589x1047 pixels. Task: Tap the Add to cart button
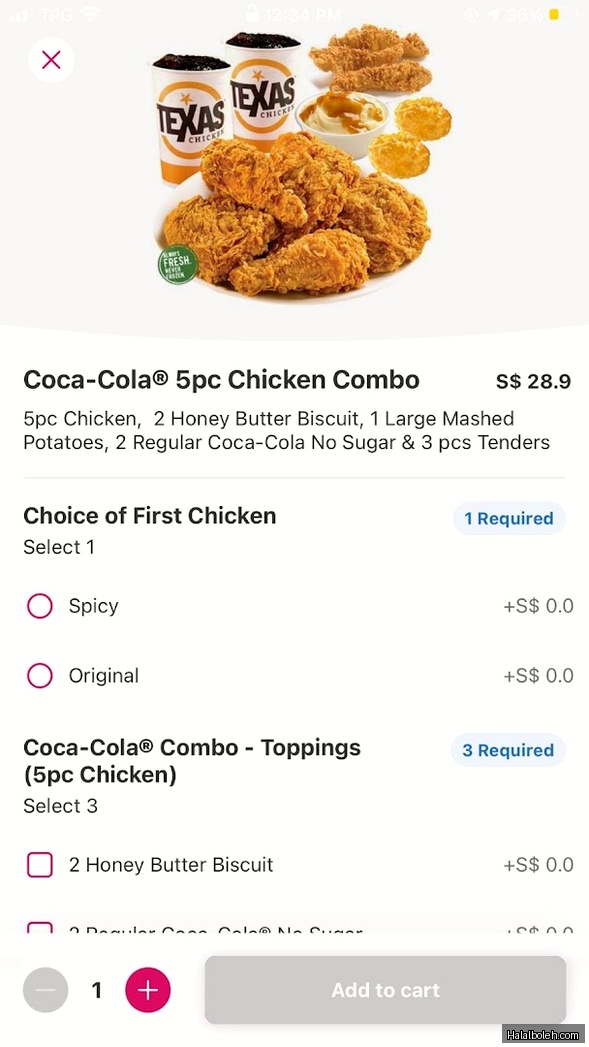[385, 990]
